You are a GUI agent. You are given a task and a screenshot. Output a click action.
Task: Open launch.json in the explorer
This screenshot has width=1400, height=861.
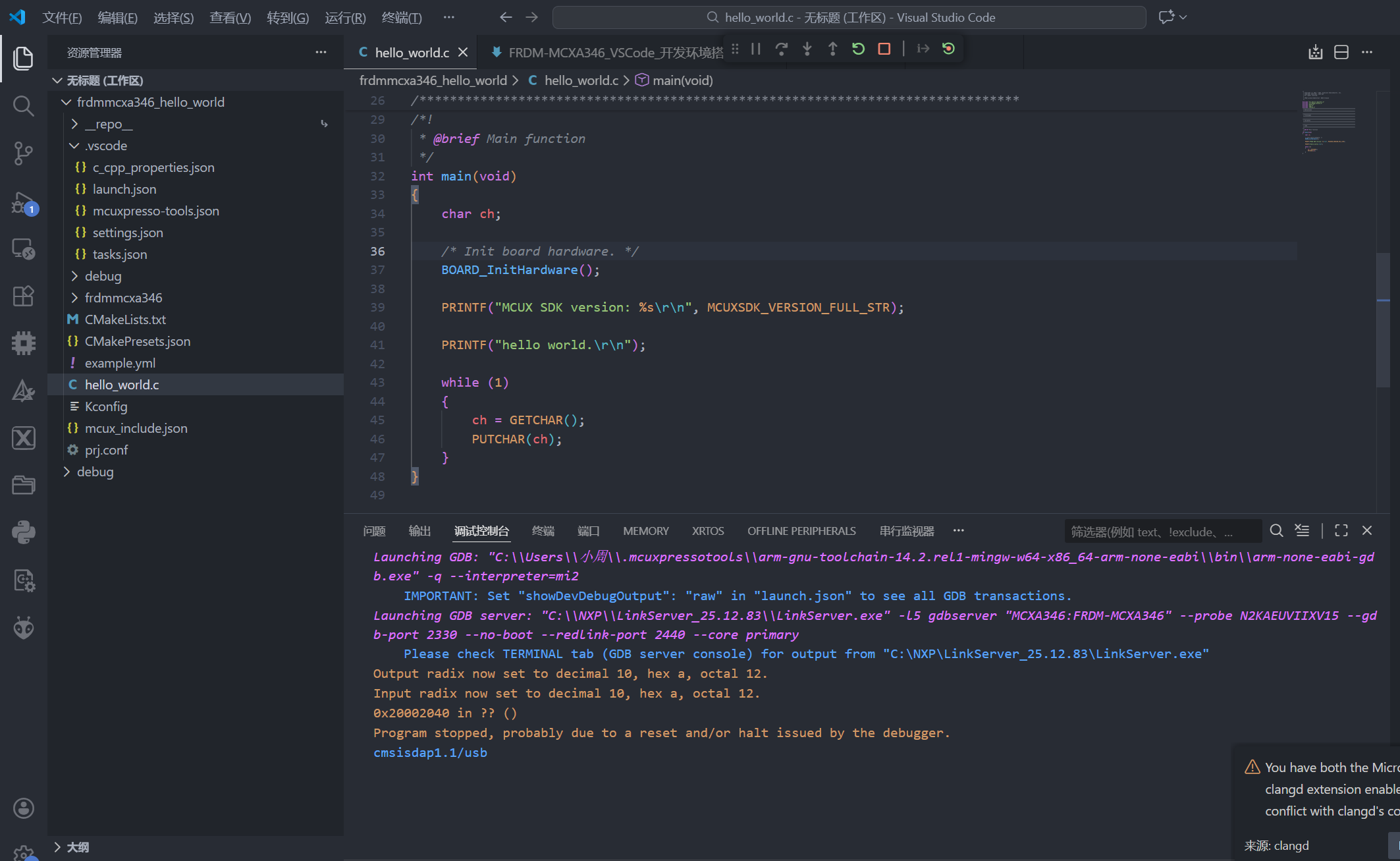point(124,189)
